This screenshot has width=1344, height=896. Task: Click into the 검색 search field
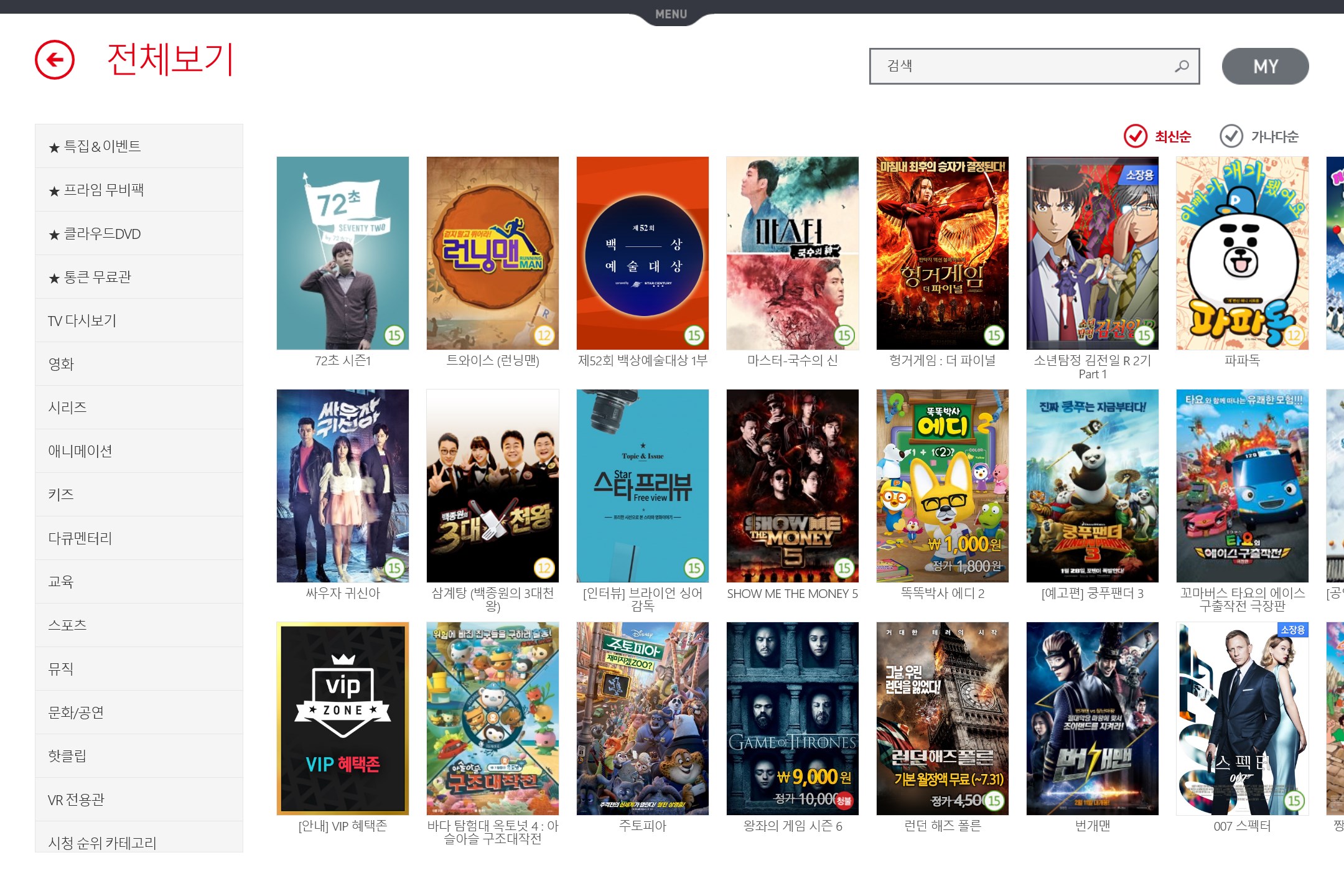pyautogui.click(x=1020, y=67)
